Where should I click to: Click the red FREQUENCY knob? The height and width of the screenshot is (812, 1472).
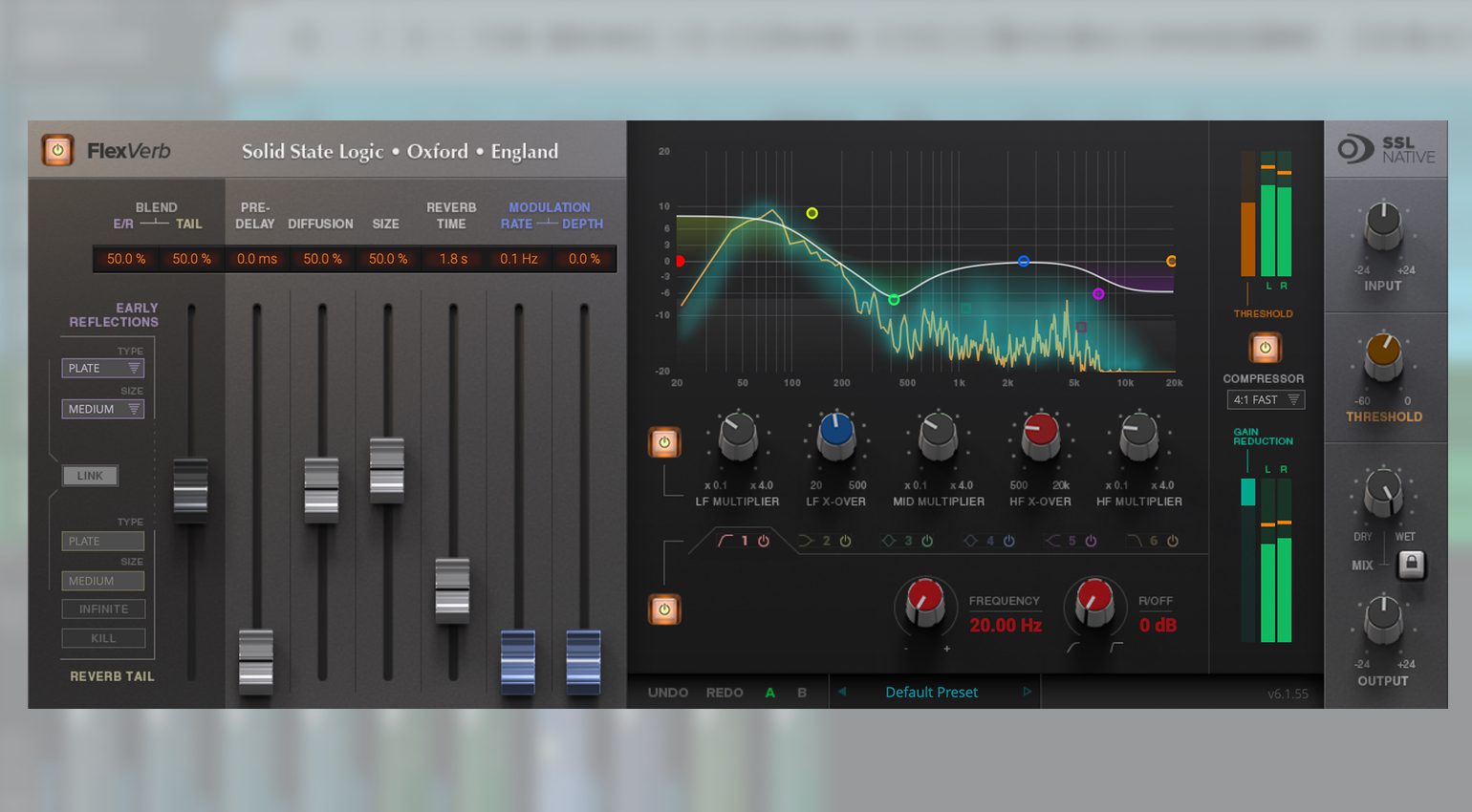(x=925, y=602)
